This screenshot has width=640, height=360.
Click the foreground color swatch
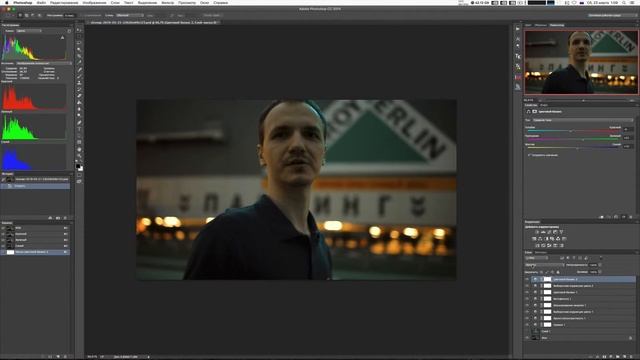click(x=78, y=166)
